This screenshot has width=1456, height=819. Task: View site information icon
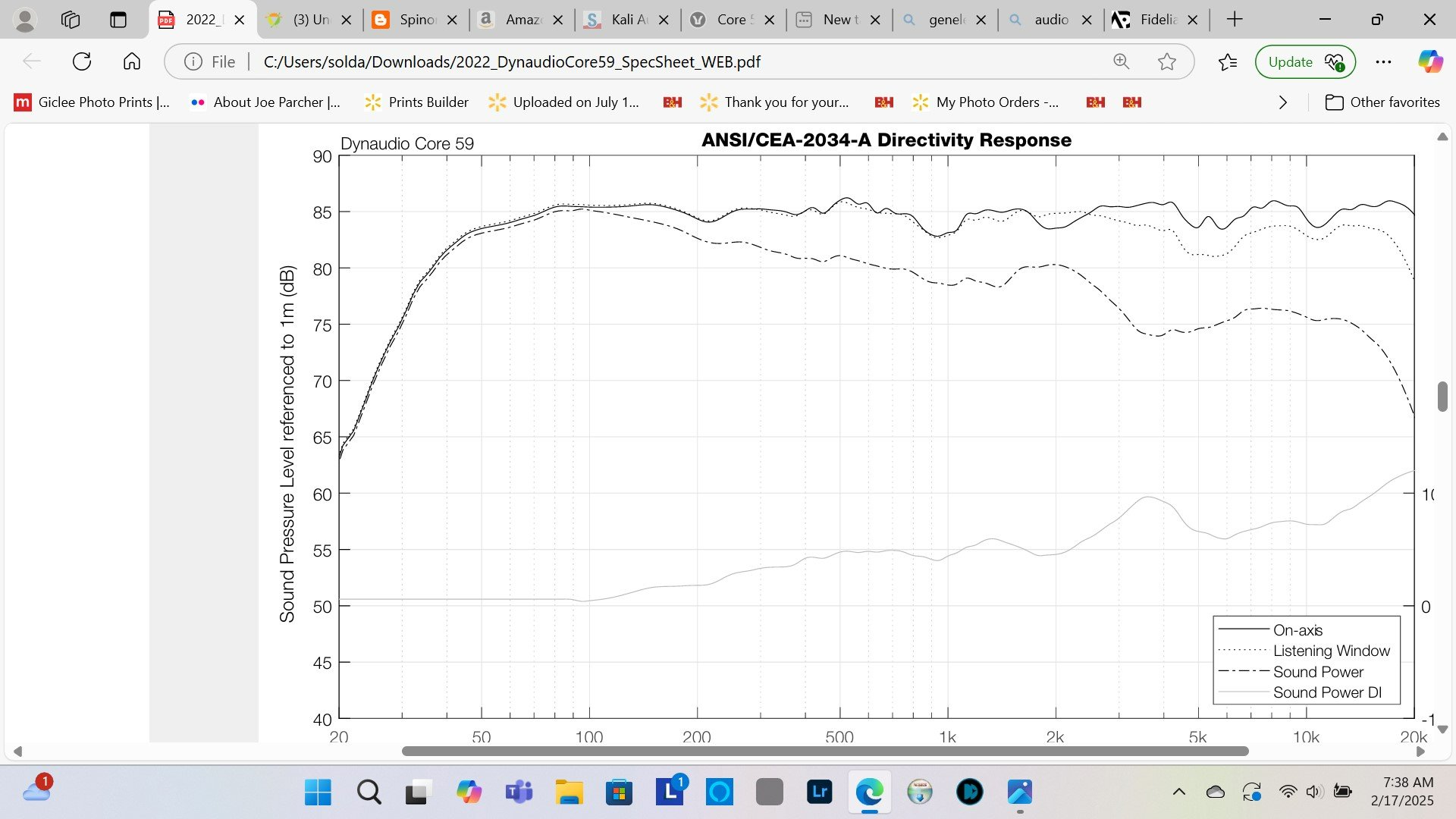pyautogui.click(x=193, y=61)
